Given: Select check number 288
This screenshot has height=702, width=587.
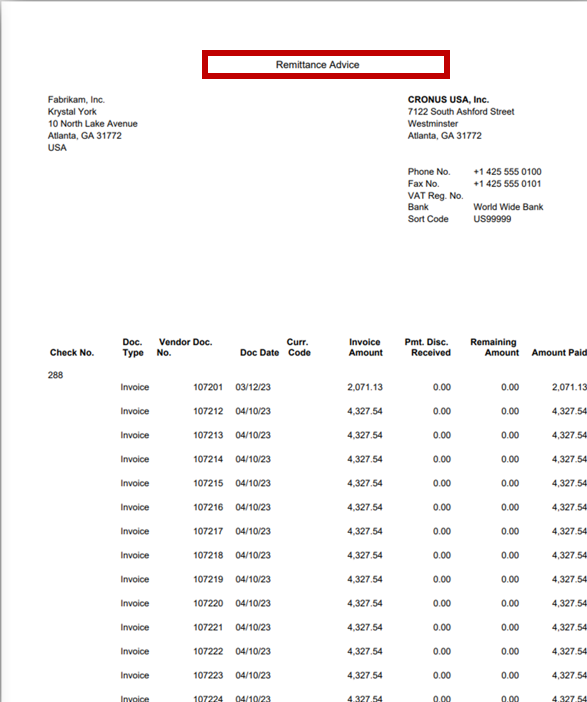Looking at the screenshot, I should click(x=56, y=375).
